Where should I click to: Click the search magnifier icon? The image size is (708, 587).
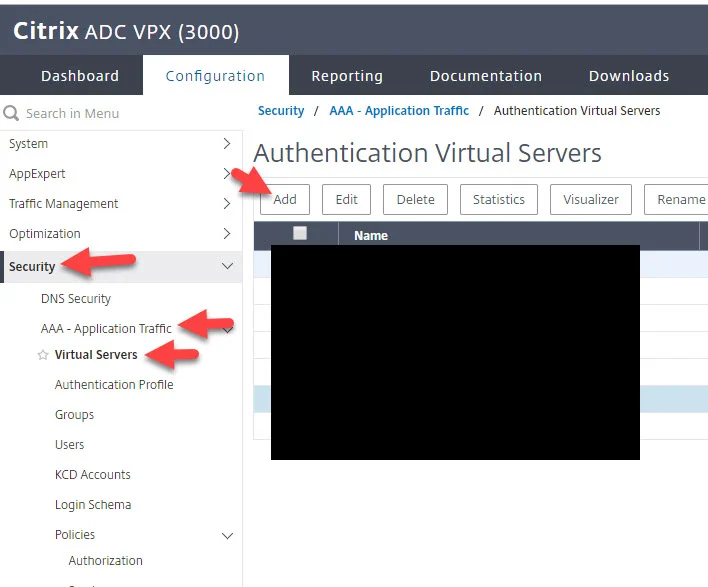point(11,113)
